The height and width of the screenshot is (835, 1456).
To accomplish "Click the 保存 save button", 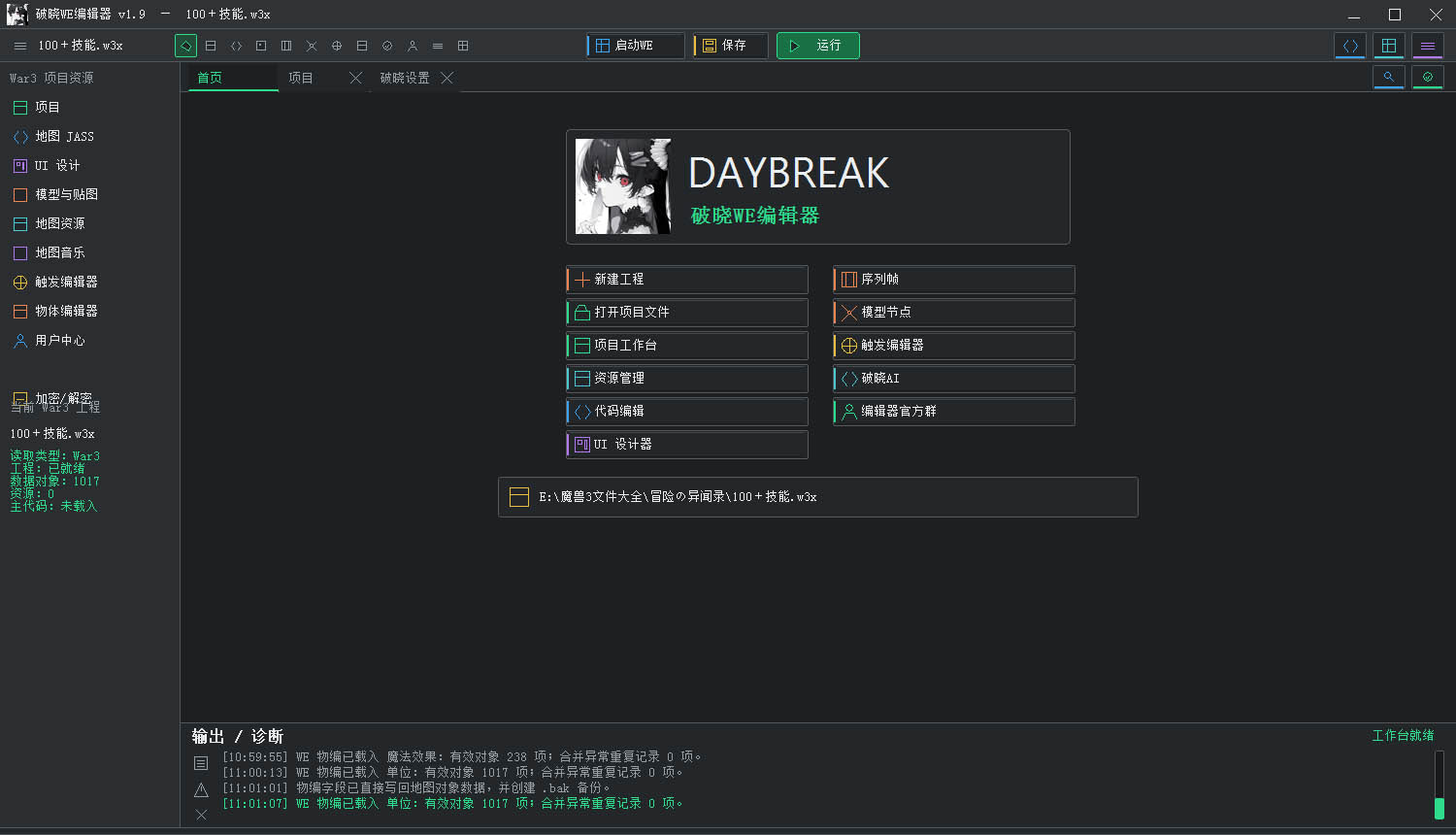I will click(731, 46).
